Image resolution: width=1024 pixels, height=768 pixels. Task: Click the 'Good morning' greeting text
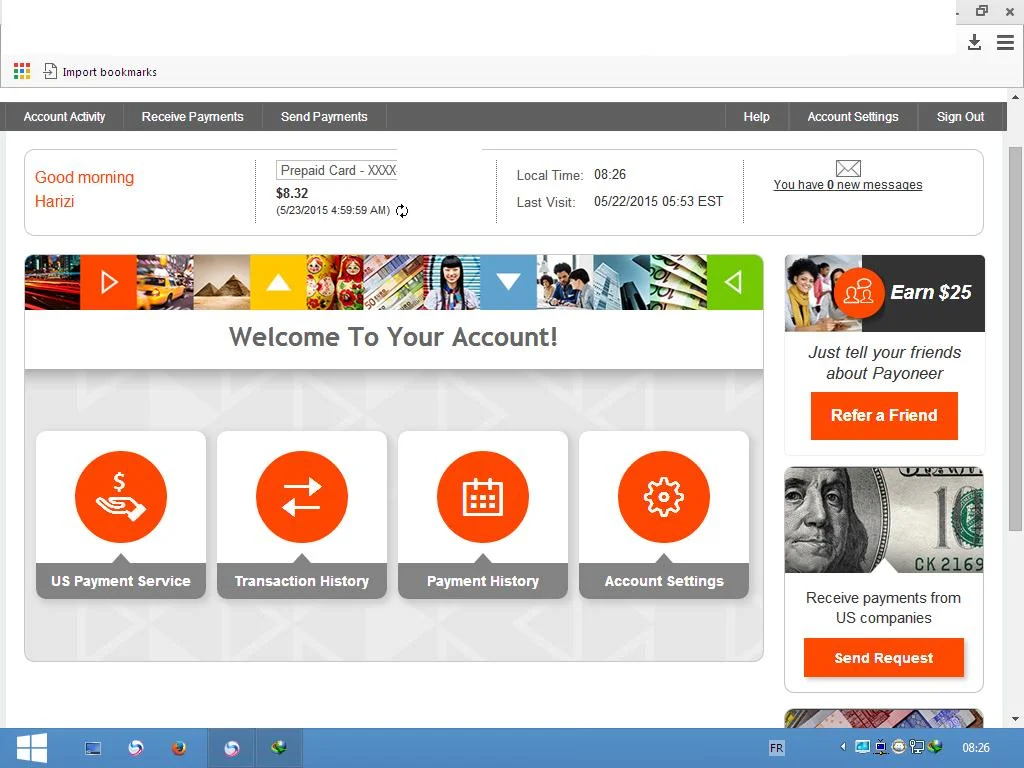pyautogui.click(x=84, y=177)
